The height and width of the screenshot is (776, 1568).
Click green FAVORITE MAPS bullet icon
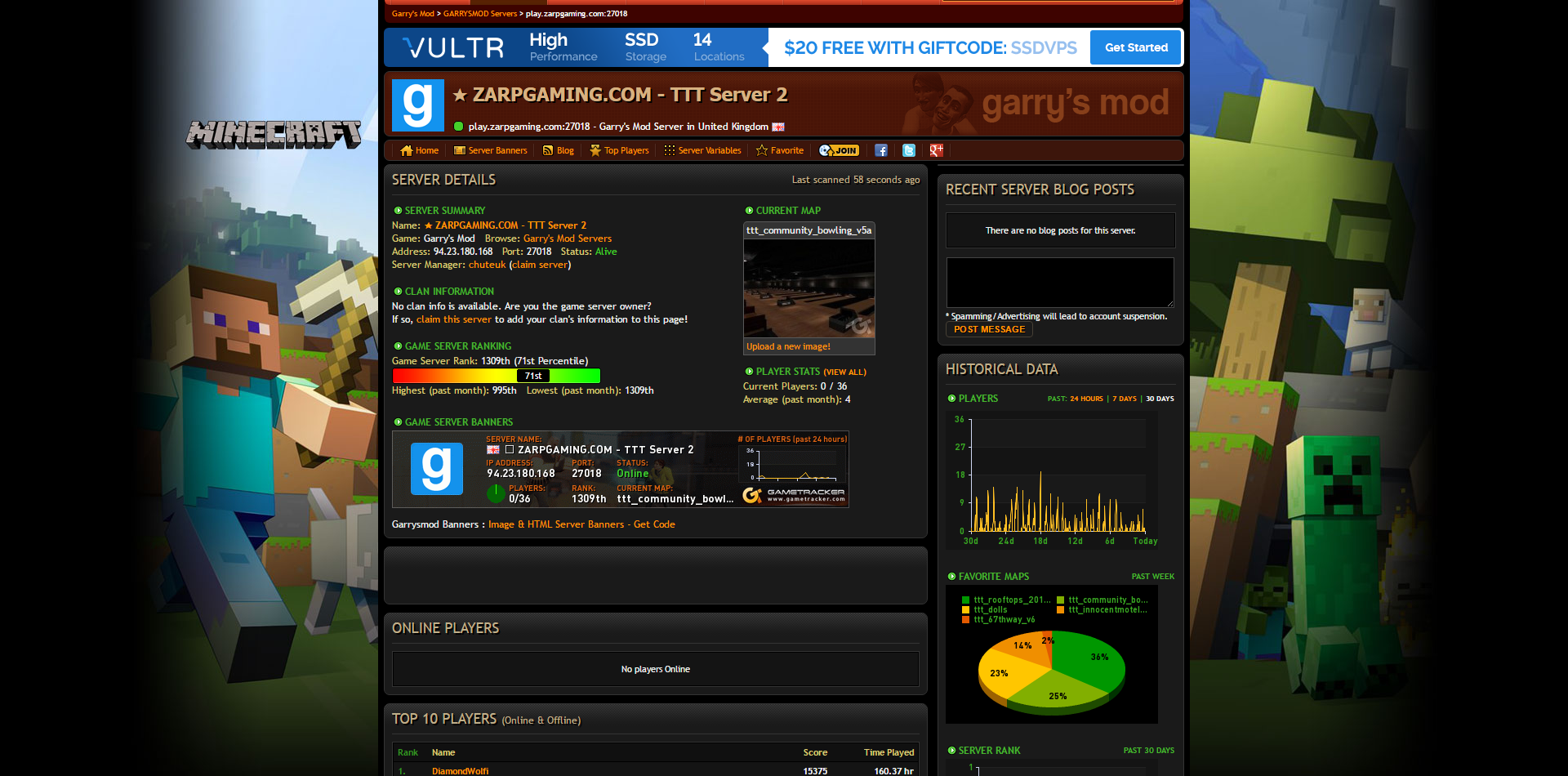click(x=951, y=577)
